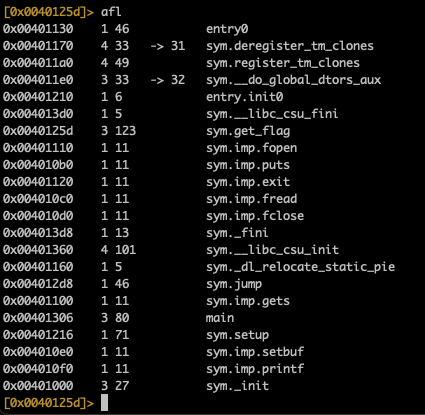
Task: Select sym.setup function name
Action: [237, 335]
